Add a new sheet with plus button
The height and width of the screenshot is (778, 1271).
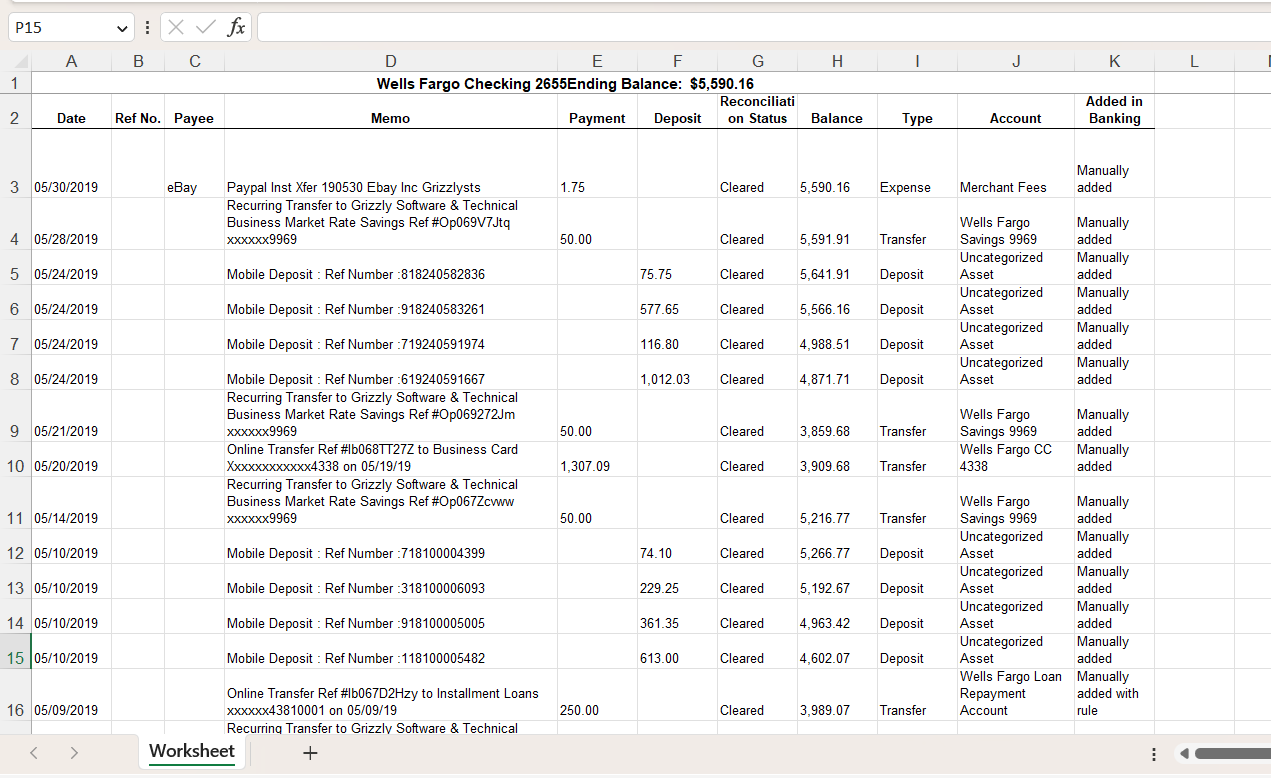(x=310, y=753)
